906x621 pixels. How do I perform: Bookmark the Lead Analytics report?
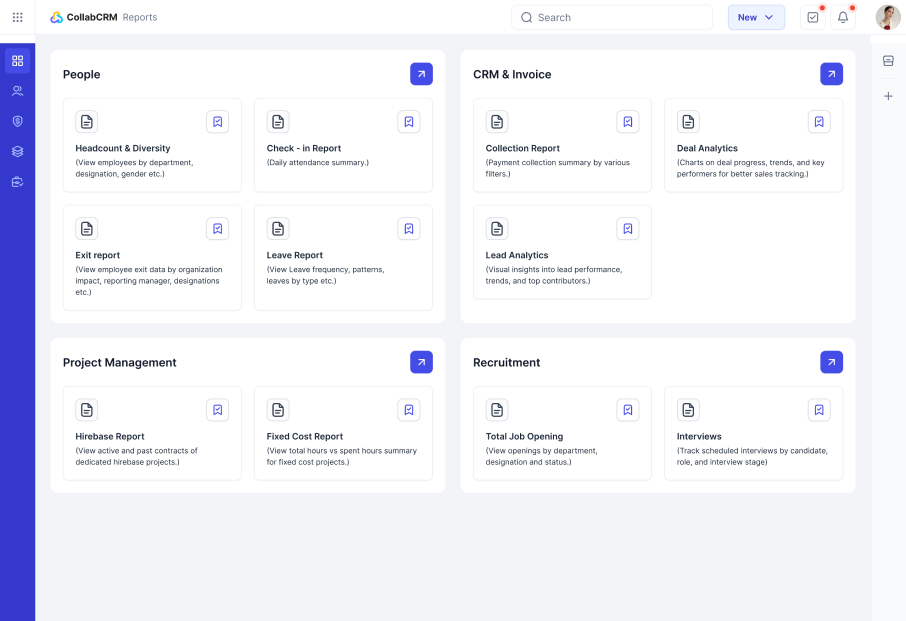pyautogui.click(x=628, y=229)
